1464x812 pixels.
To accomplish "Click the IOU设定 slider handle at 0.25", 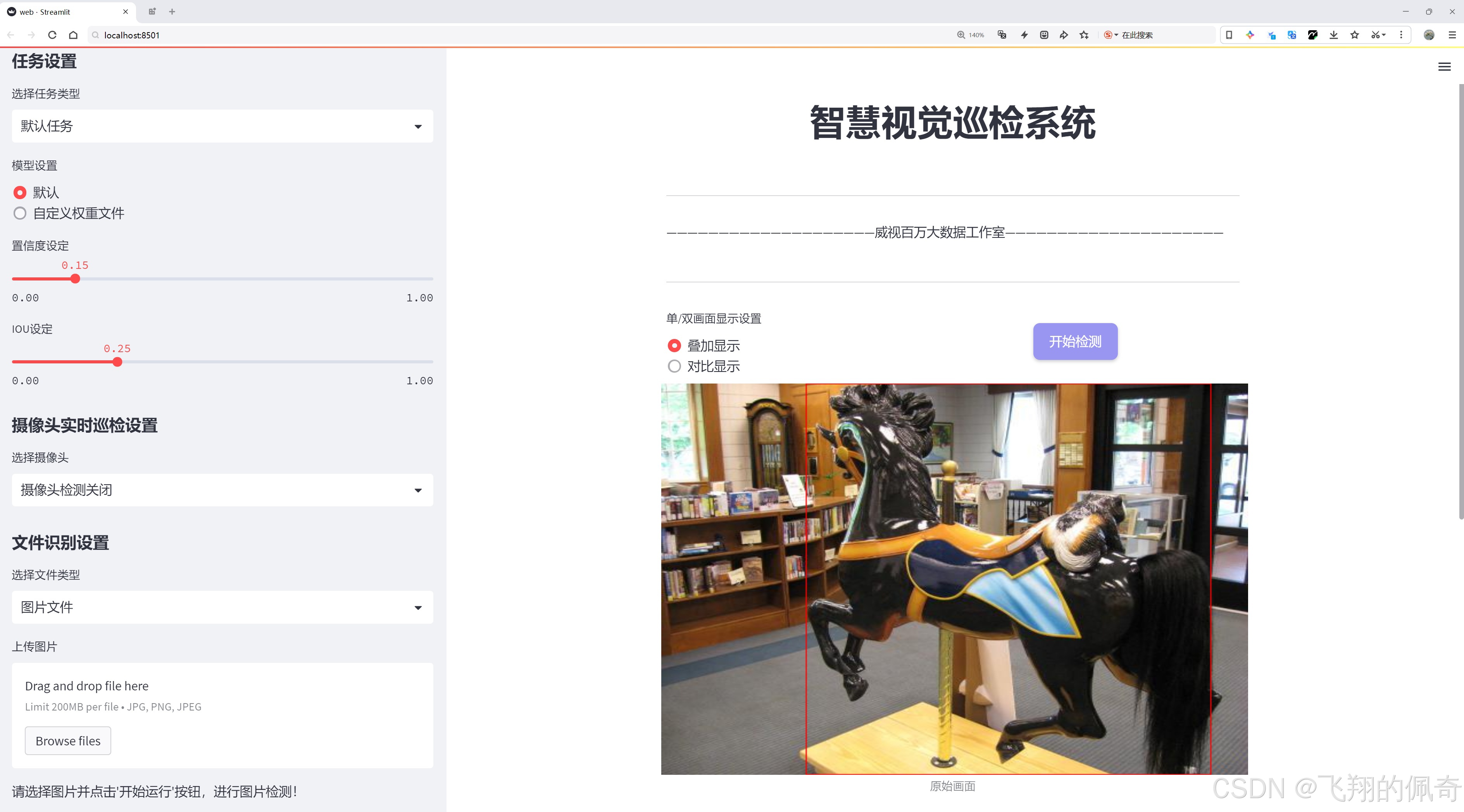I will (117, 362).
